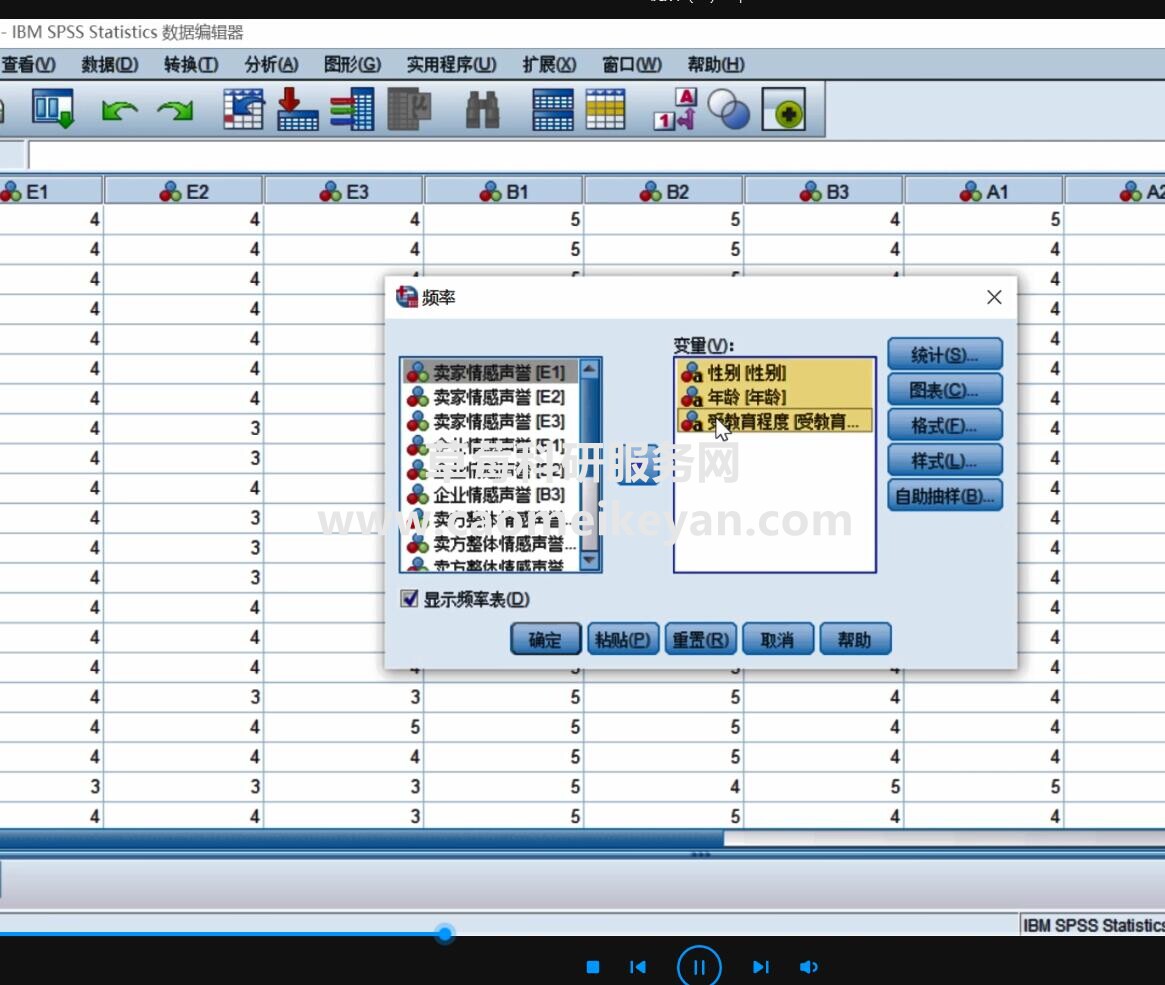Click the Run descriptive statistics icon
The image size is (1165, 985).
click(x=409, y=109)
